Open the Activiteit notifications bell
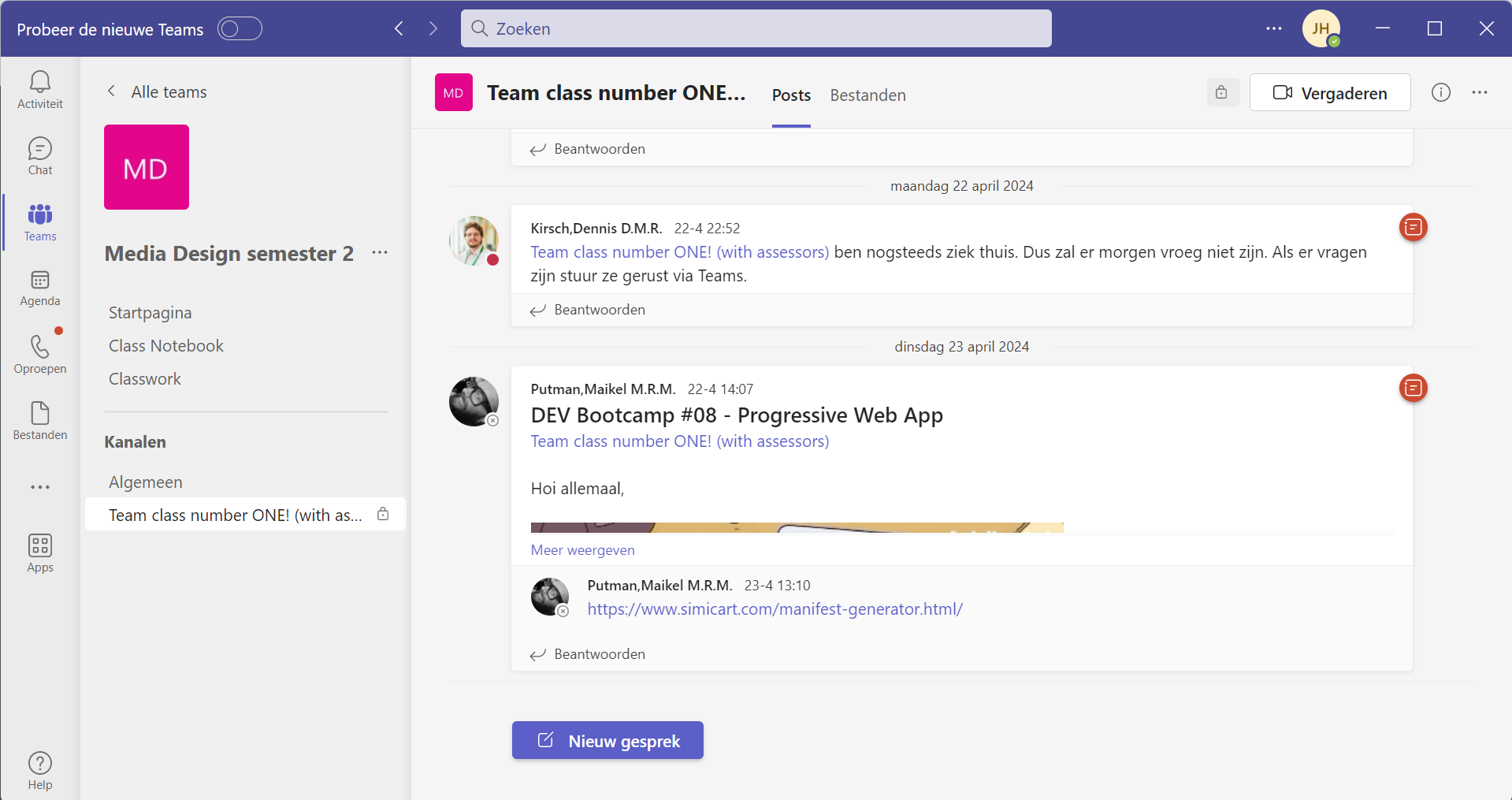This screenshot has height=800, width=1512. tap(40, 89)
